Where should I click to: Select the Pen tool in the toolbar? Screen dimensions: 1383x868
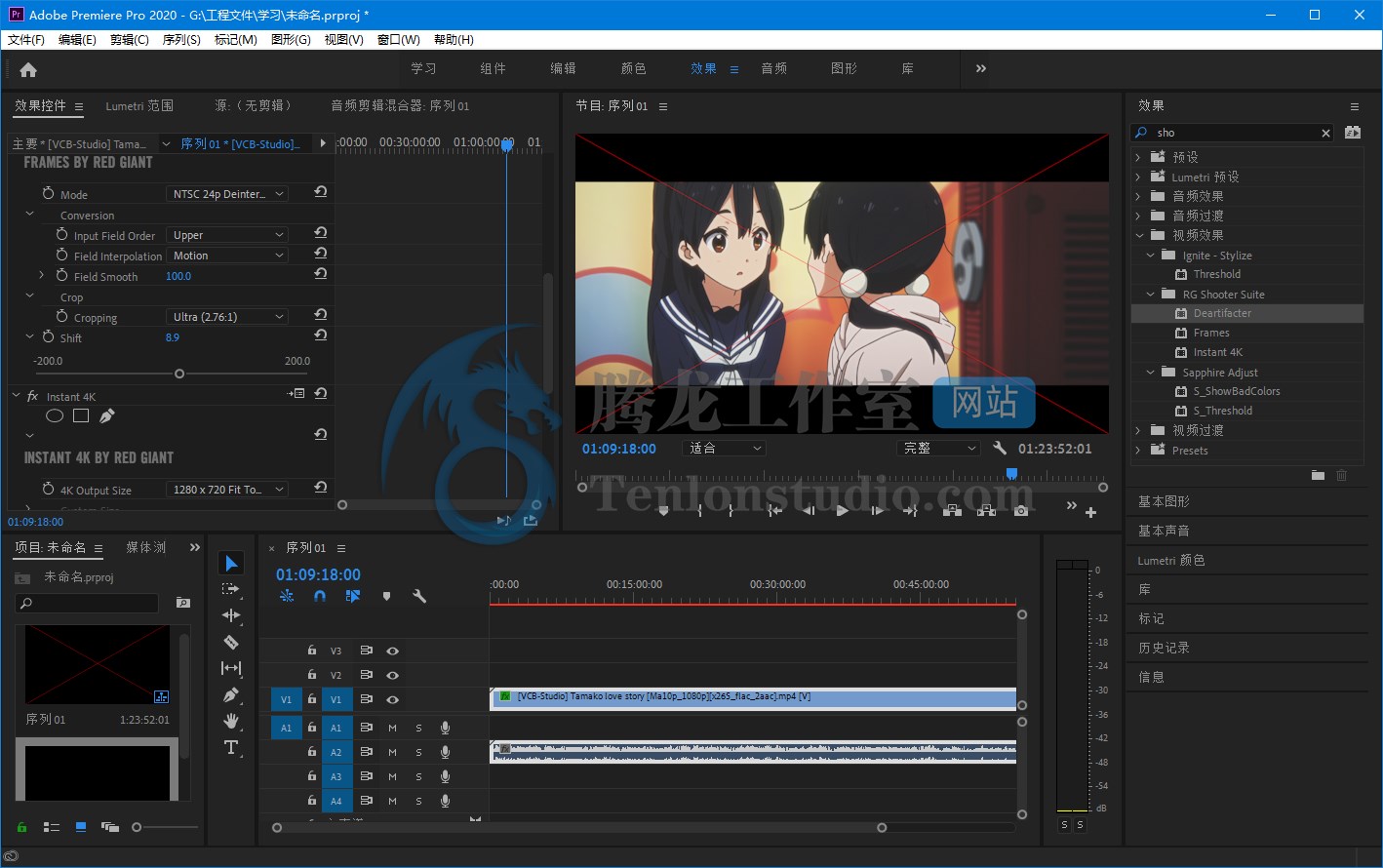tap(231, 694)
